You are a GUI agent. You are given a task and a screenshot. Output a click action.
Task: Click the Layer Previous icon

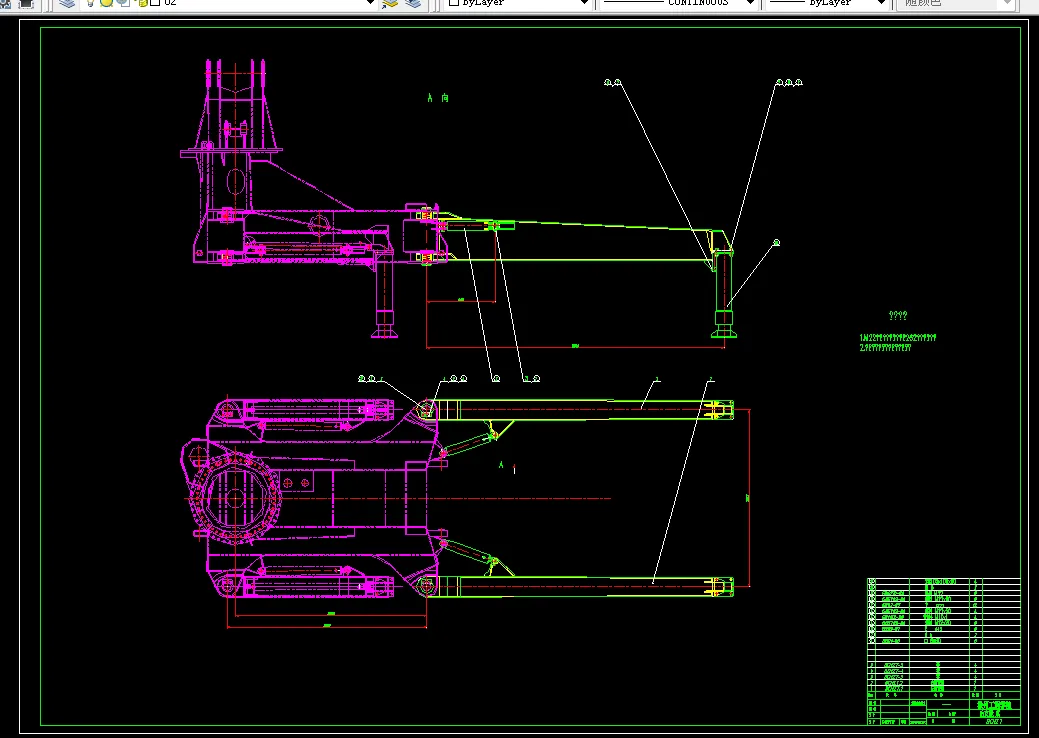tap(414, 3)
